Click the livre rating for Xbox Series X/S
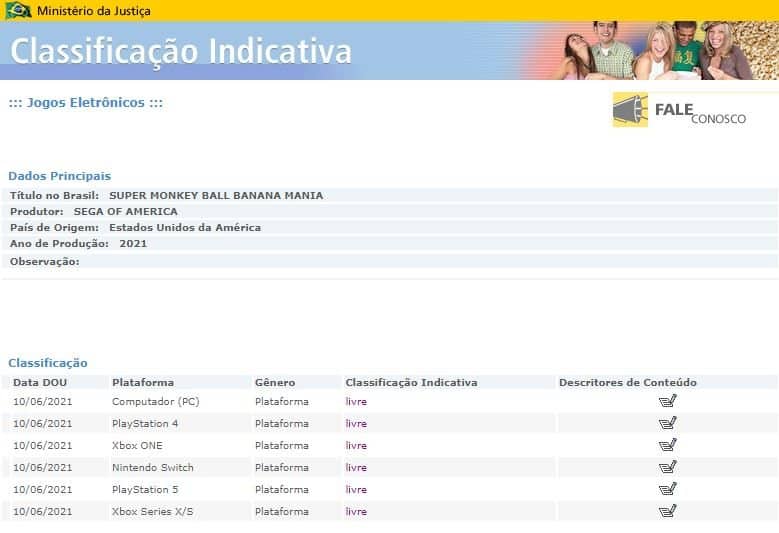The width and height of the screenshot is (779, 533). (x=356, y=511)
